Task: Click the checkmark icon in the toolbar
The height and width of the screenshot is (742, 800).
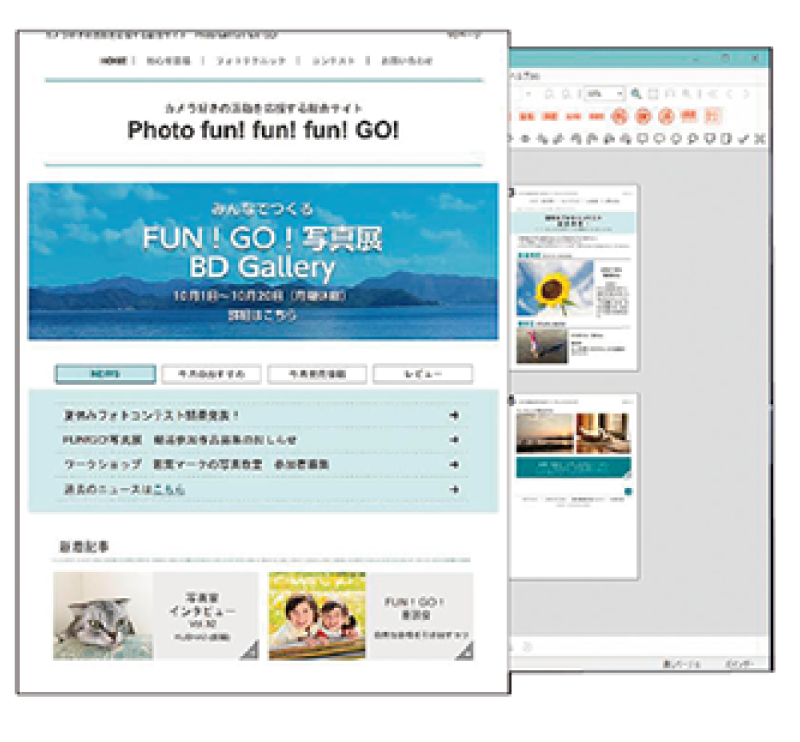Action: 743,138
